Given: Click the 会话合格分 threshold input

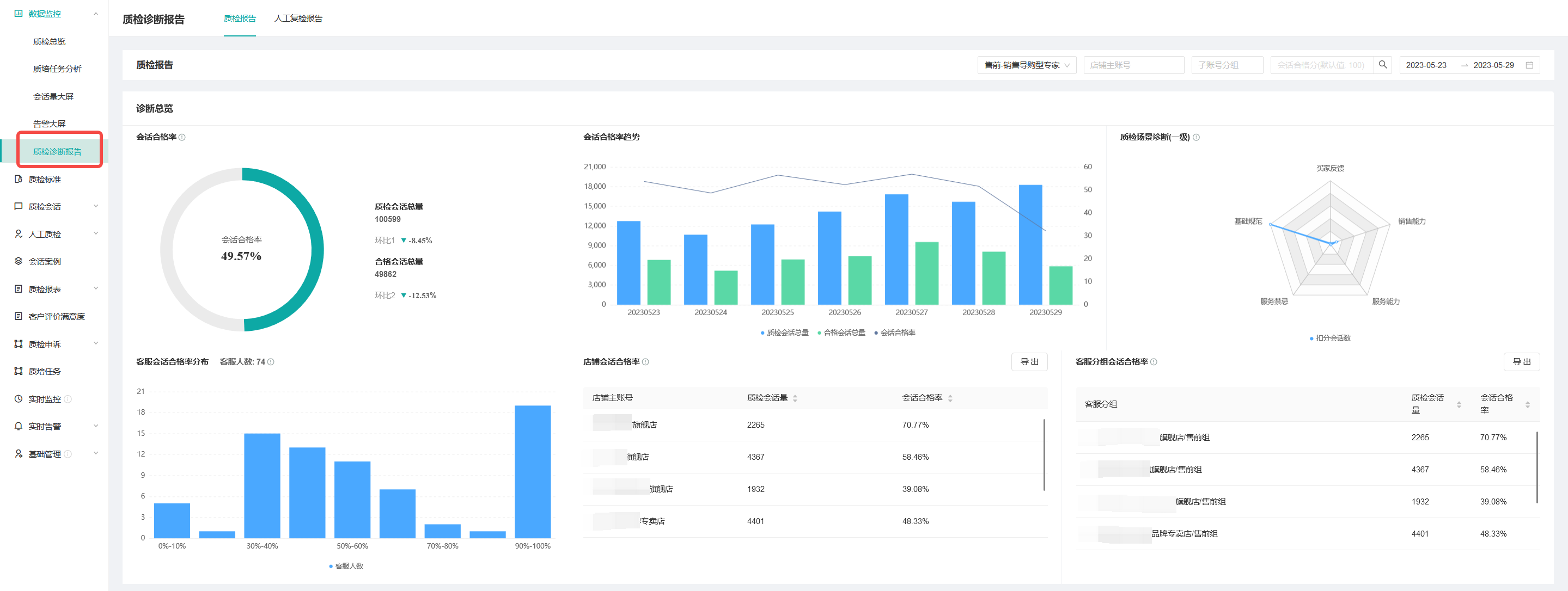Looking at the screenshot, I should point(1322,65).
